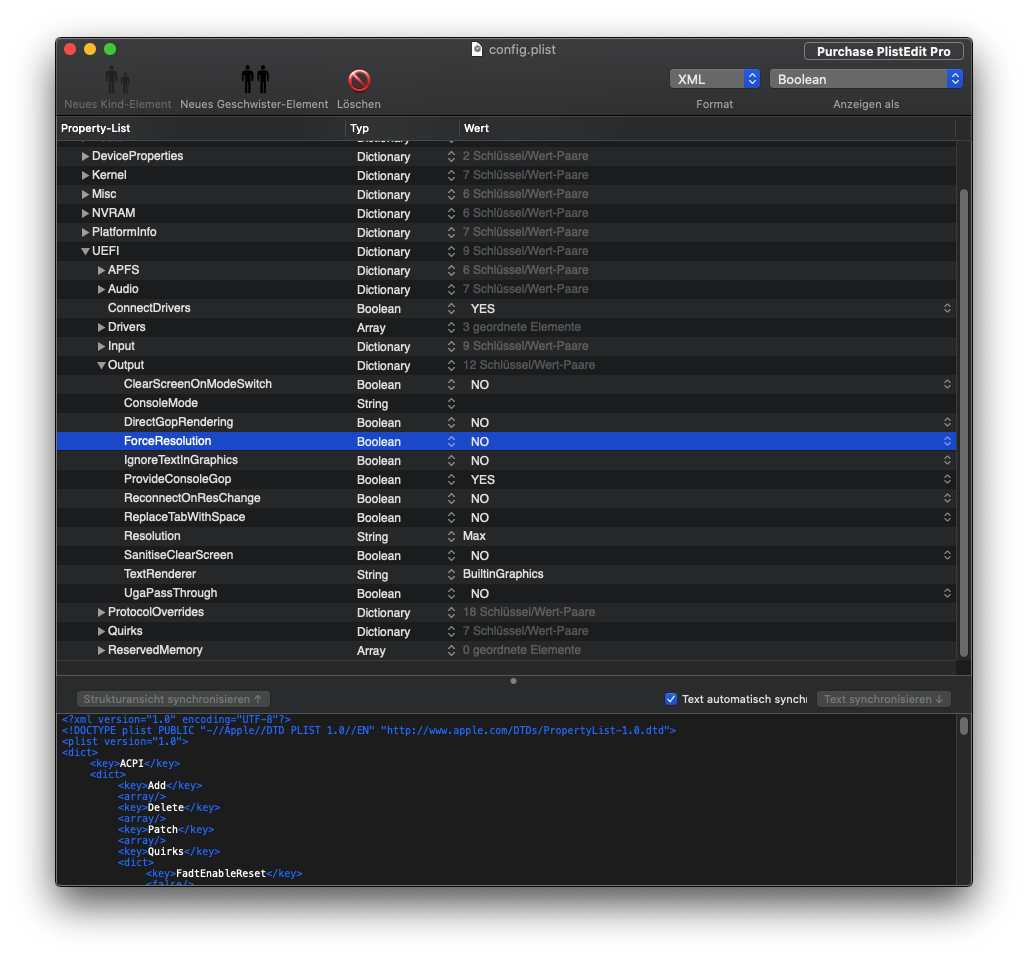
Task: Open type stepper for ConsoleMode row
Action: click(451, 403)
